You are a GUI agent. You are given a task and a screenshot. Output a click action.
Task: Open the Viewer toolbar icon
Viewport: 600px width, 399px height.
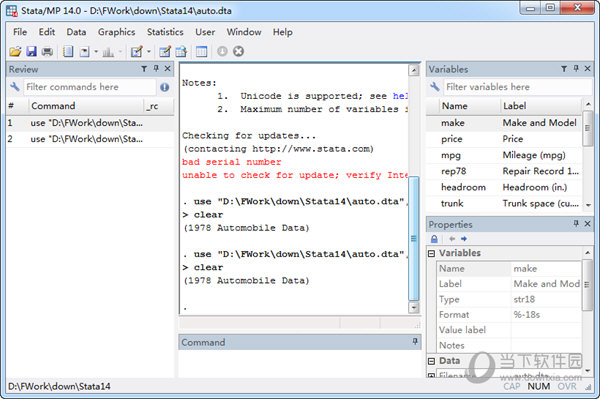click(85, 51)
